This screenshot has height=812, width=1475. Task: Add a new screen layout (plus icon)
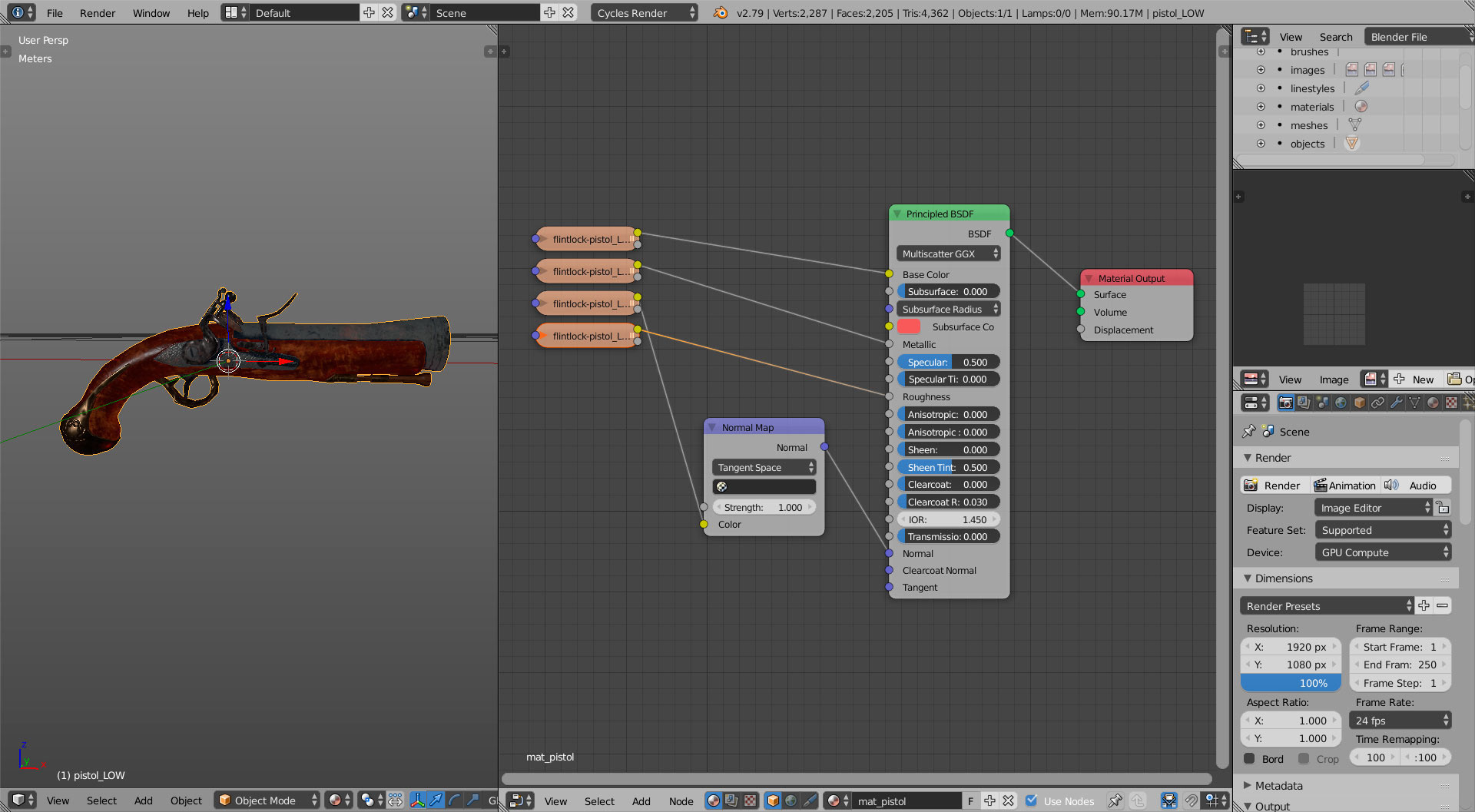tap(370, 12)
